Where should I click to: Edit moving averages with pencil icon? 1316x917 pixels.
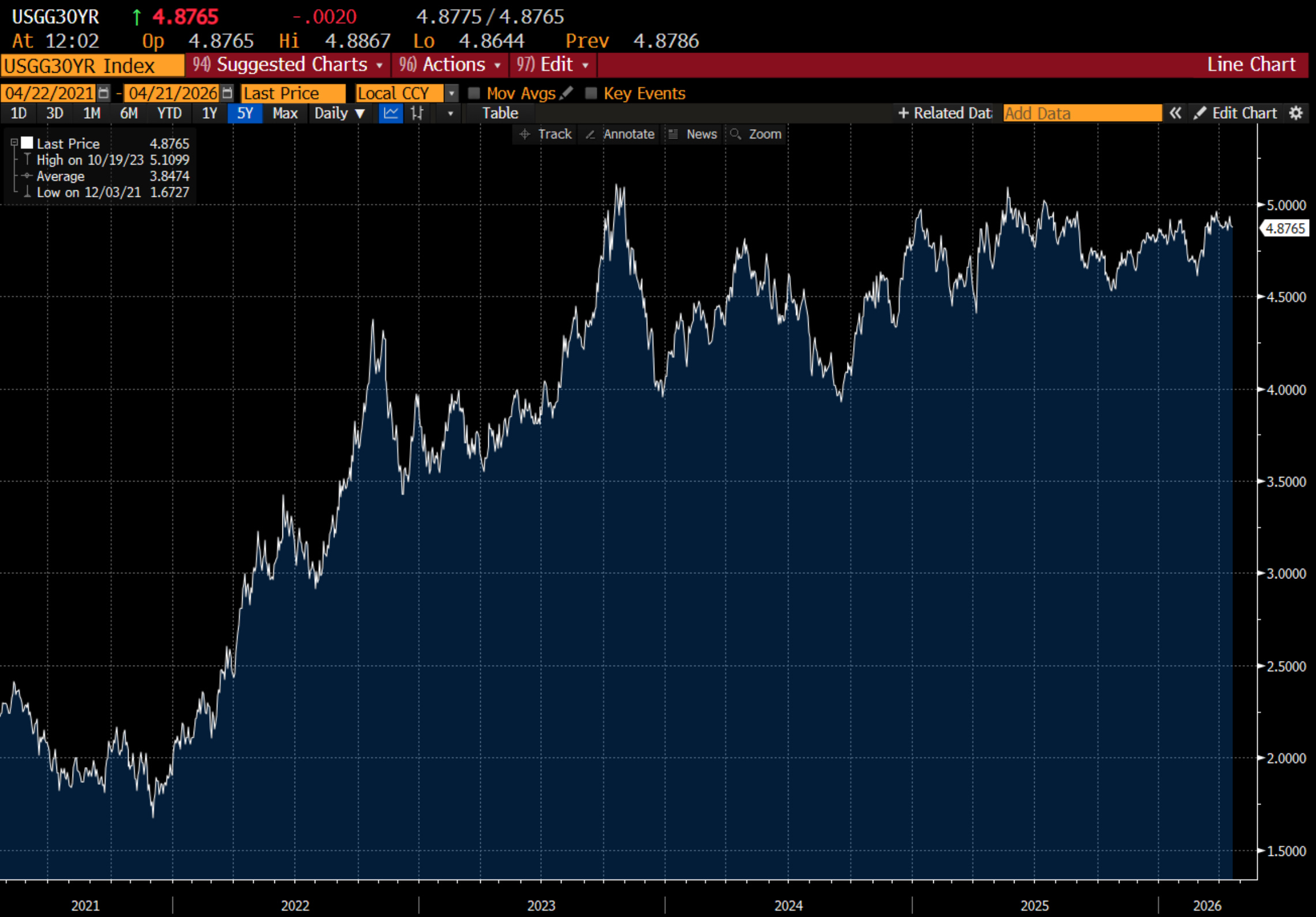click(567, 93)
